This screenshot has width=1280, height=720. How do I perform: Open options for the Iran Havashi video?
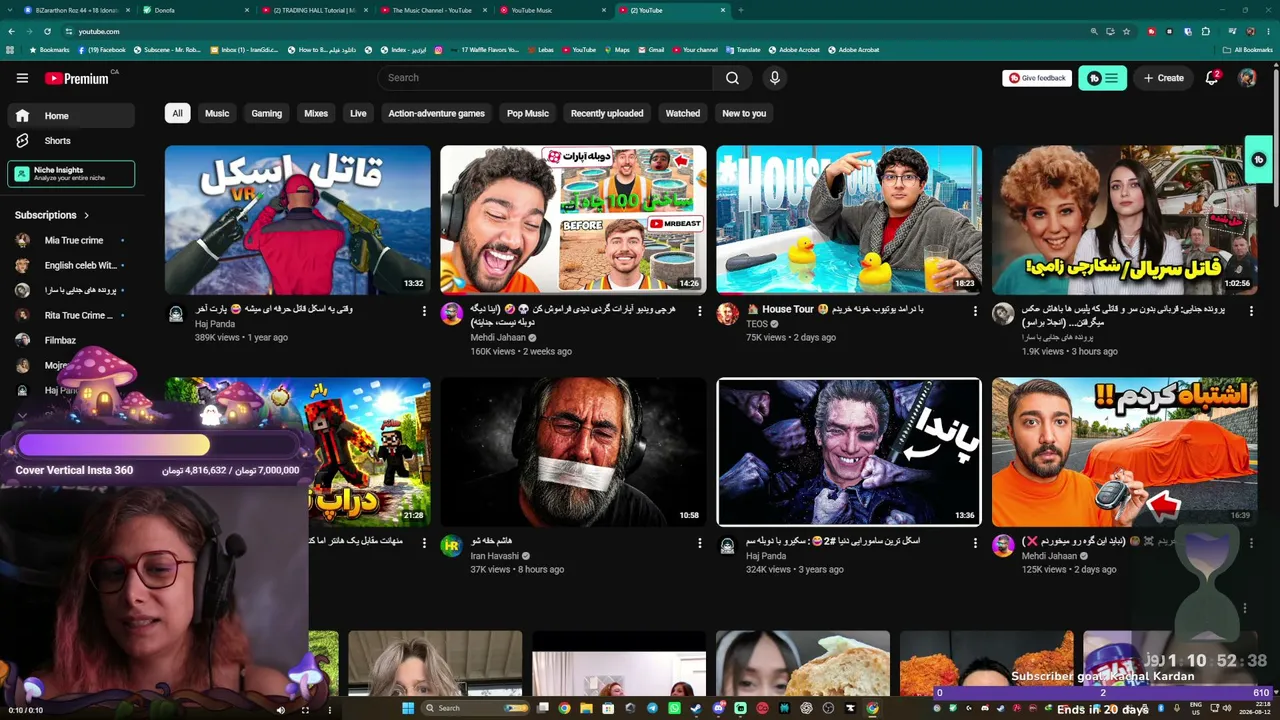700,543
